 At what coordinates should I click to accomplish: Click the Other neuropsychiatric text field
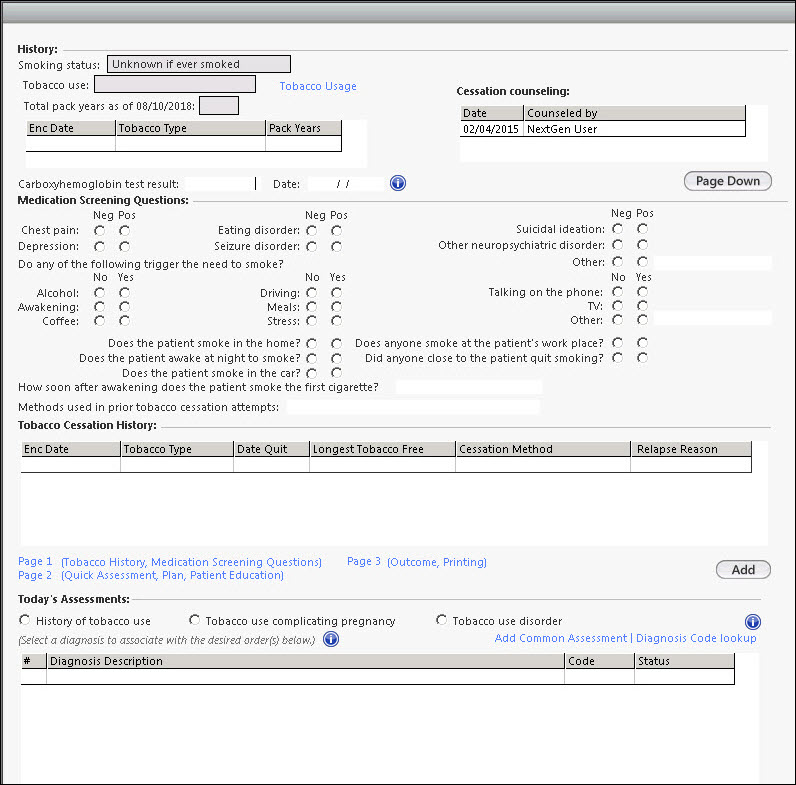coord(712,262)
